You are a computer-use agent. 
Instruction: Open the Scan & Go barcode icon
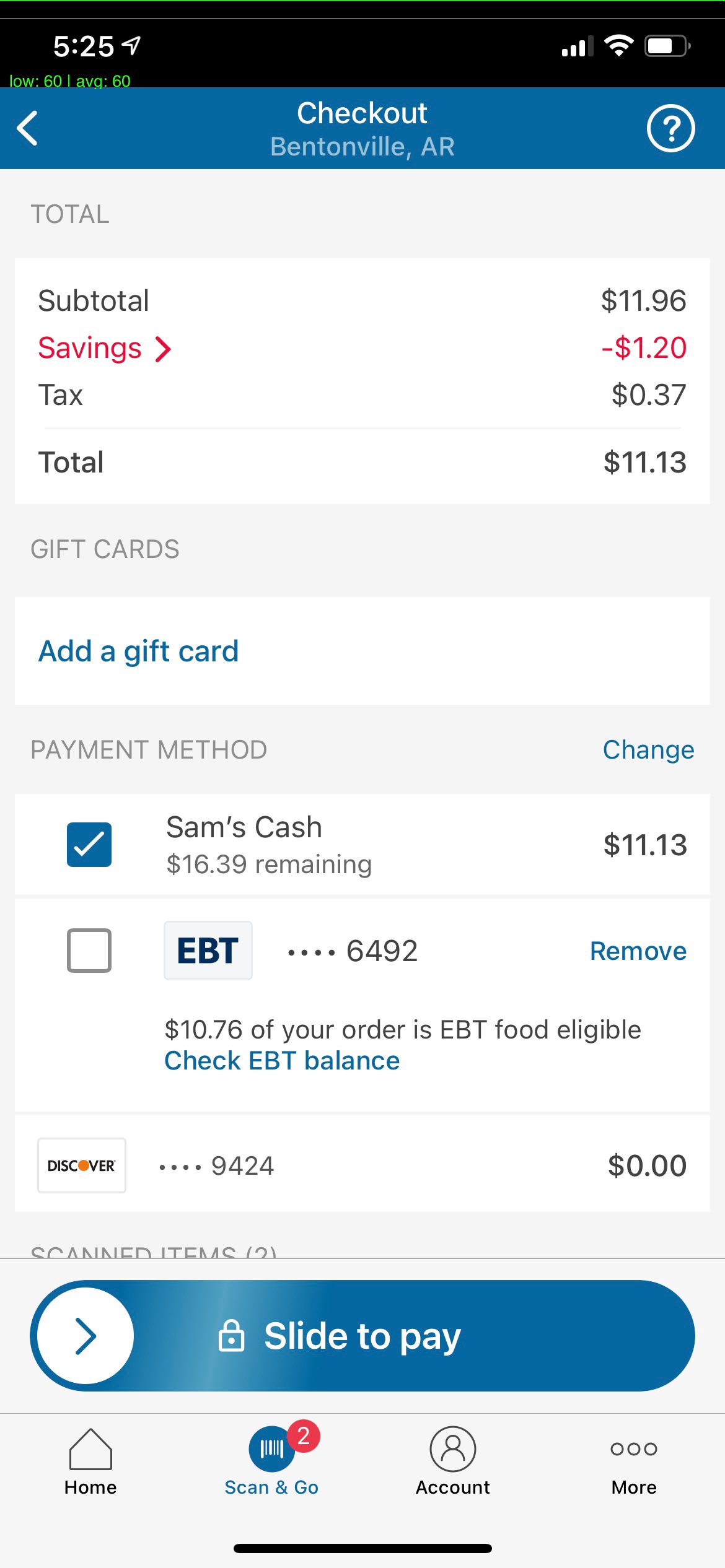tap(271, 1449)
